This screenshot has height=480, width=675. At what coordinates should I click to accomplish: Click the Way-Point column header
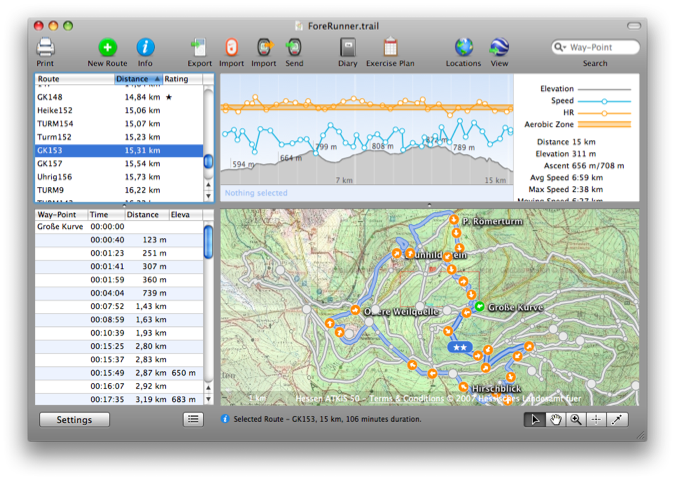pyautogui.click(x=61, y=214)
